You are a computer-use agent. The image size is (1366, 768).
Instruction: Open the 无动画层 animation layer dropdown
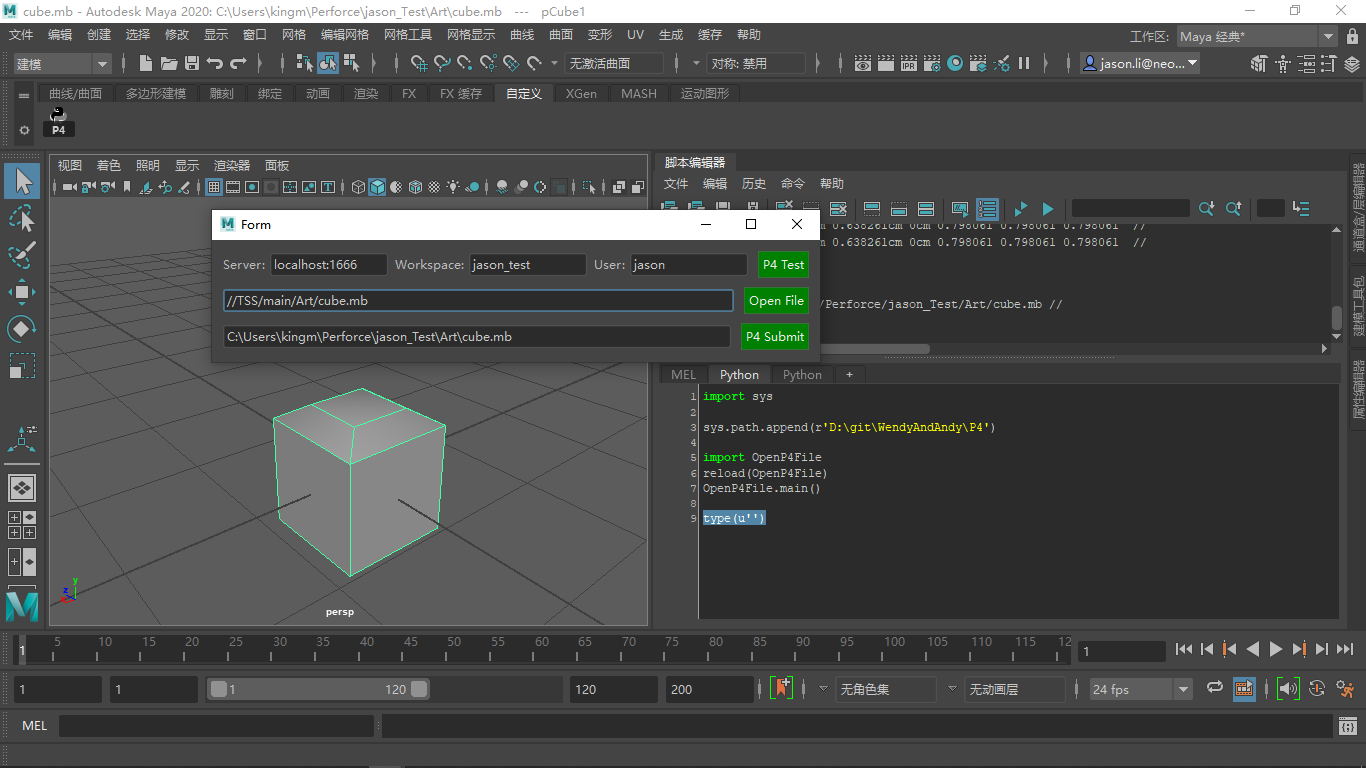(x=1016, y=689)
